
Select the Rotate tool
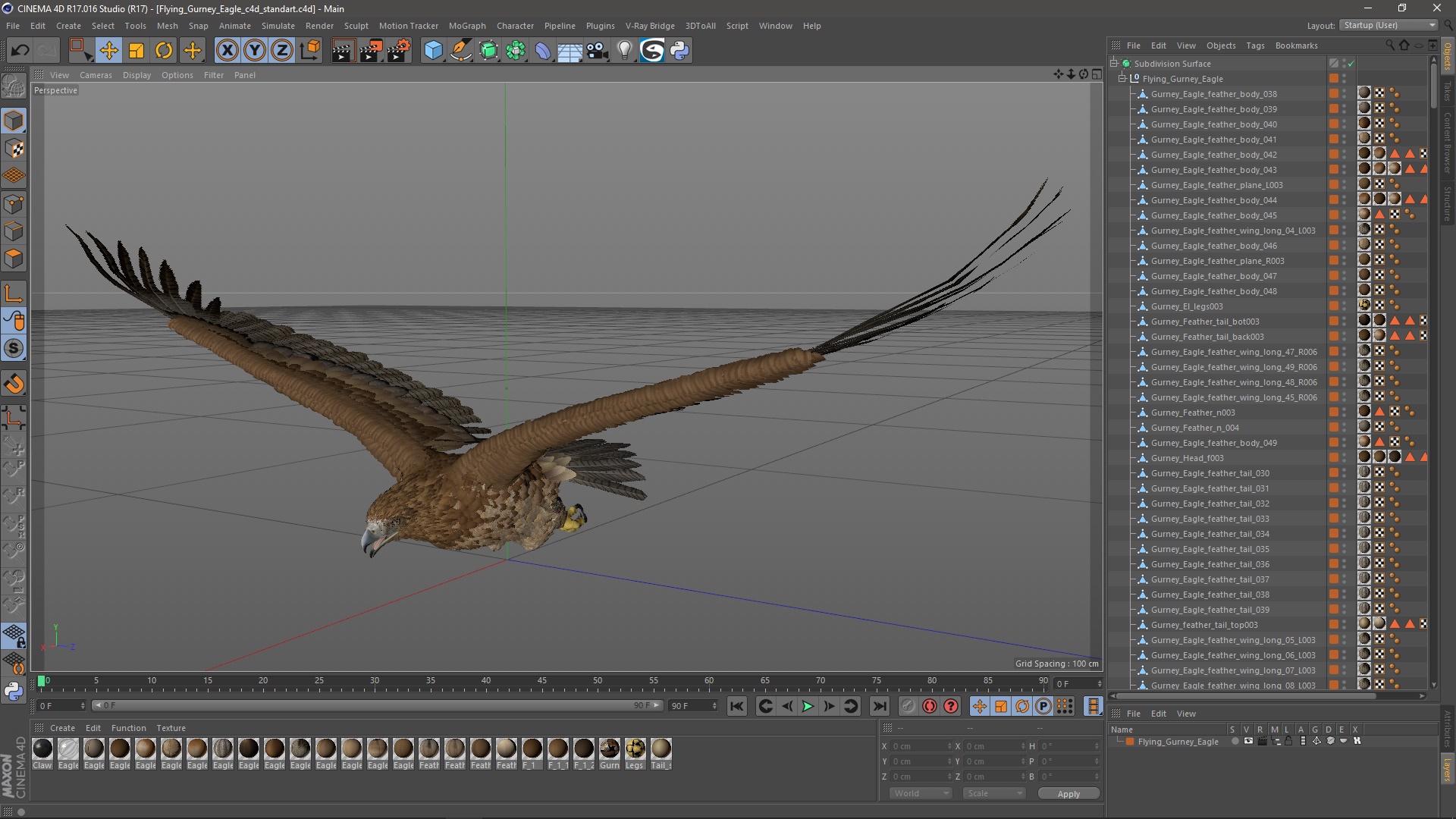[164, 51]
